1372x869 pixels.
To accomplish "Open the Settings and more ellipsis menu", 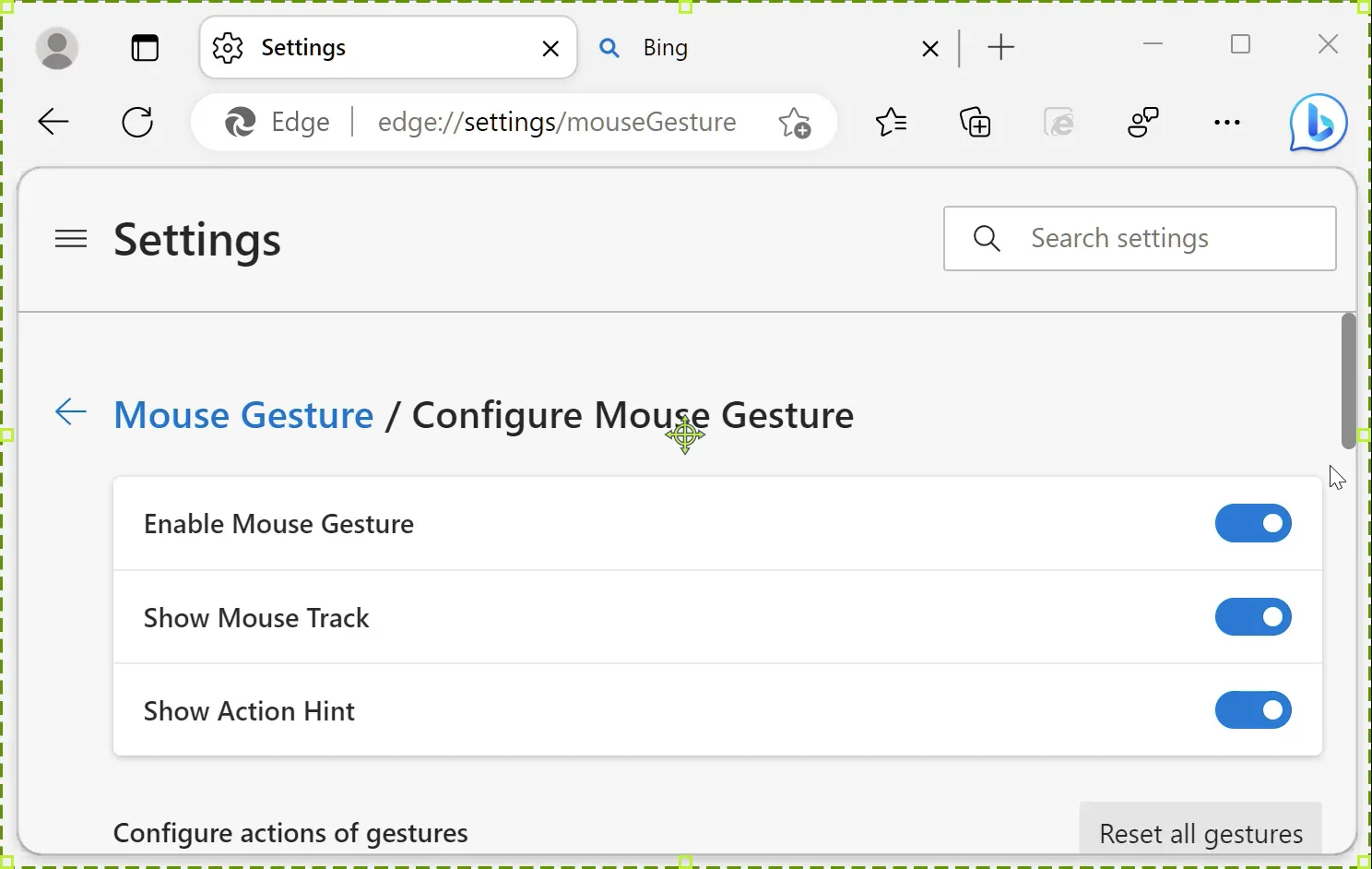I will pos(1227,122).
